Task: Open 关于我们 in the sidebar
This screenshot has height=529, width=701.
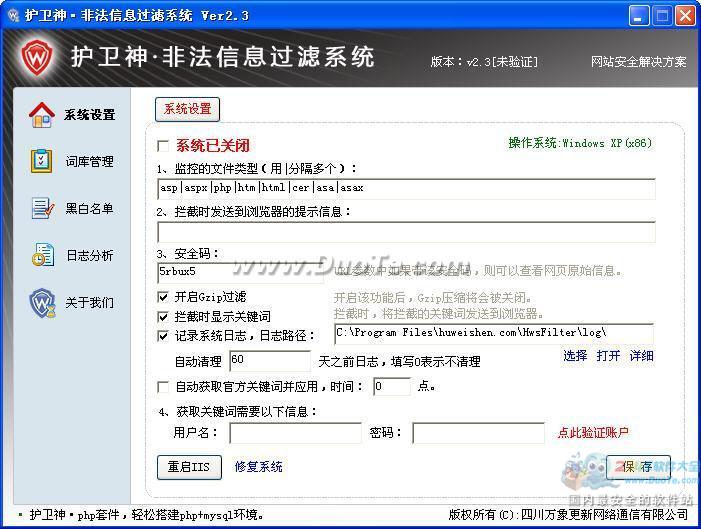Action: (x=90, y=303)
